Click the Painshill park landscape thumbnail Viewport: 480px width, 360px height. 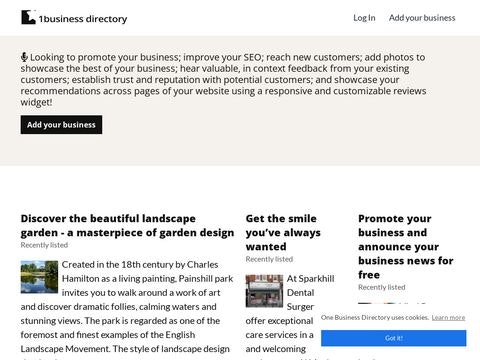click(39, 277)
